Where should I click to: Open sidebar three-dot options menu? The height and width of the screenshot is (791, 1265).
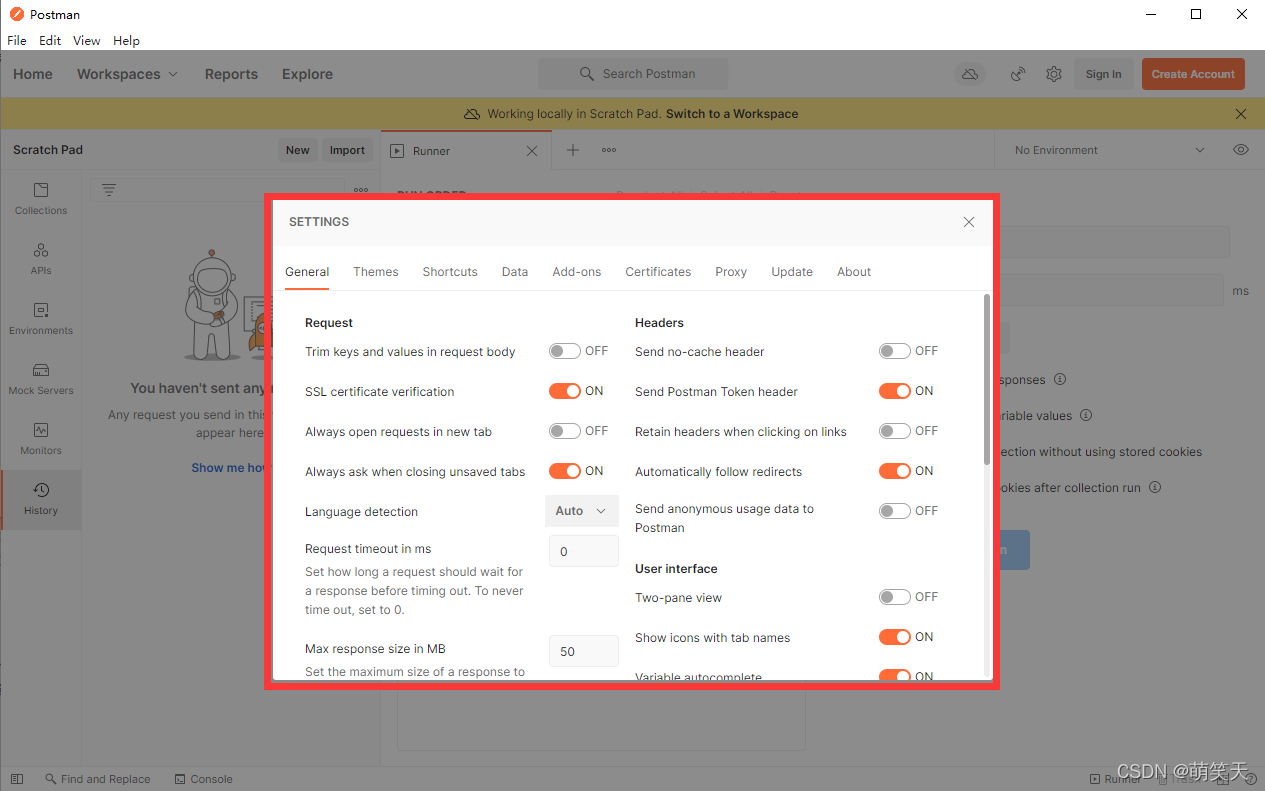point(361,190)
